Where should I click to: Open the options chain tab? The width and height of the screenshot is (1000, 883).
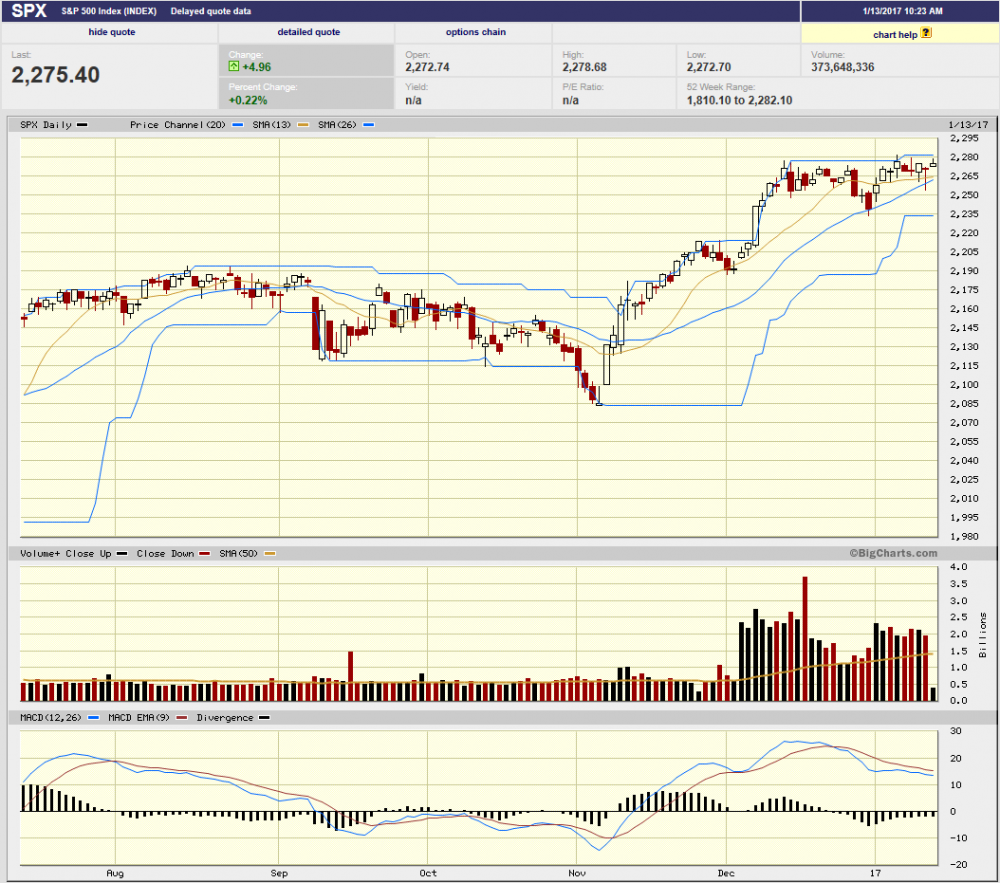tap(475, 32)
